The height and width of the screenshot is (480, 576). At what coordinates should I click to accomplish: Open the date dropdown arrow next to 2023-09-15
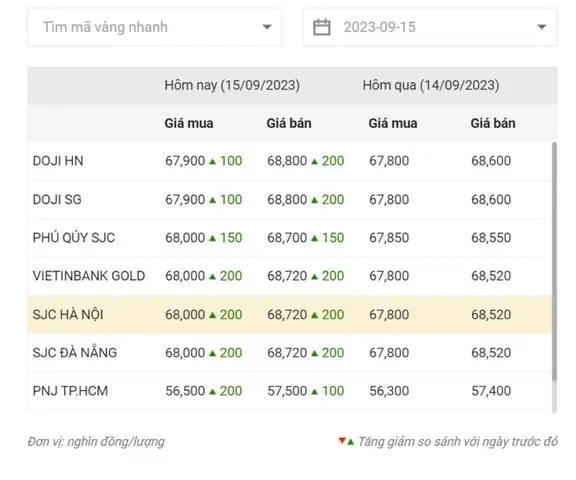click(541, 27)
